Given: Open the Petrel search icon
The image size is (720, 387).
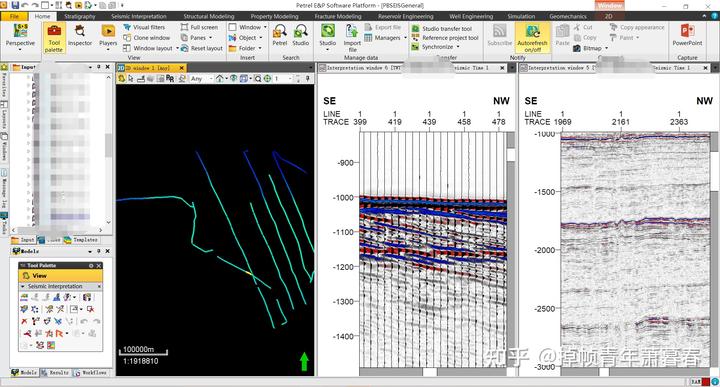Looking at the screenshot, I should click(280, 36).
